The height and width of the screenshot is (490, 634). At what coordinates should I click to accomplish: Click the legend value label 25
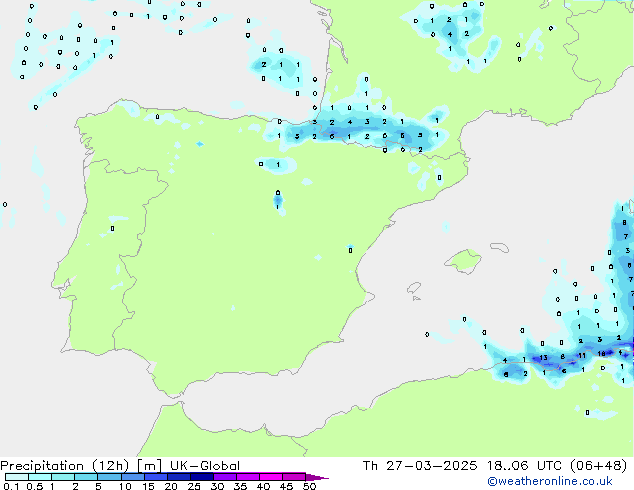tap(194, 486)
